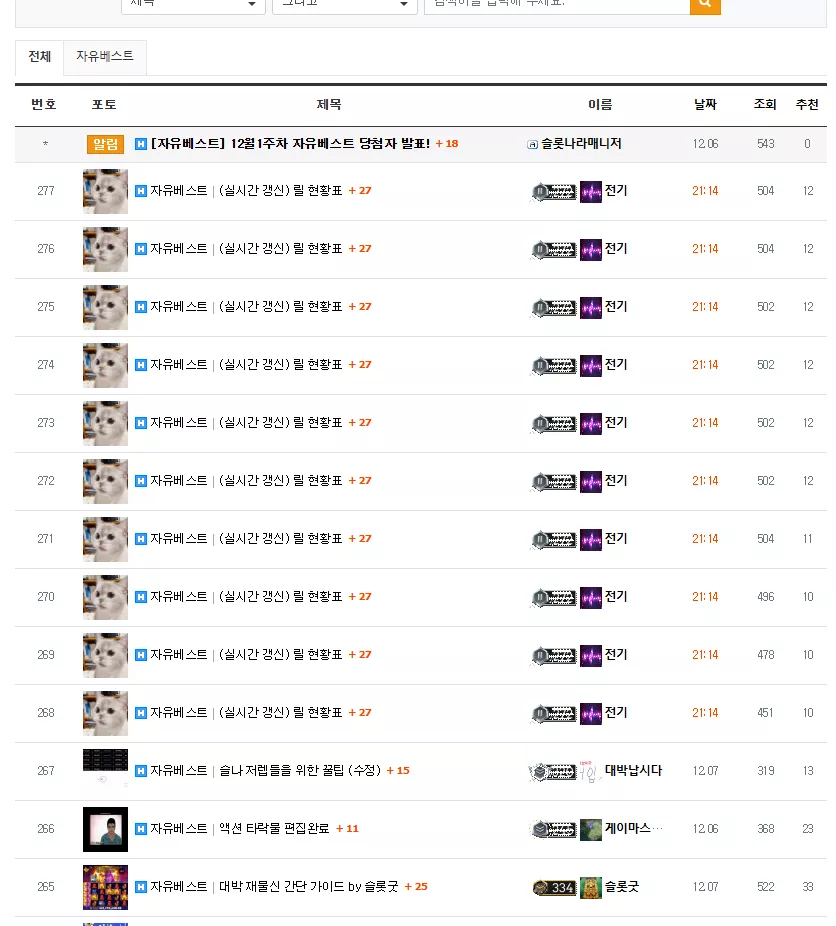836x926 pixels.
Task: Click 슬롯나라매니저 author name
Action: 581,144
